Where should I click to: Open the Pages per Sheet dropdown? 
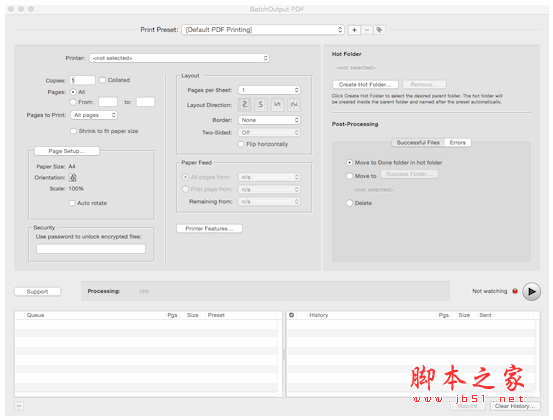(269, 90)
